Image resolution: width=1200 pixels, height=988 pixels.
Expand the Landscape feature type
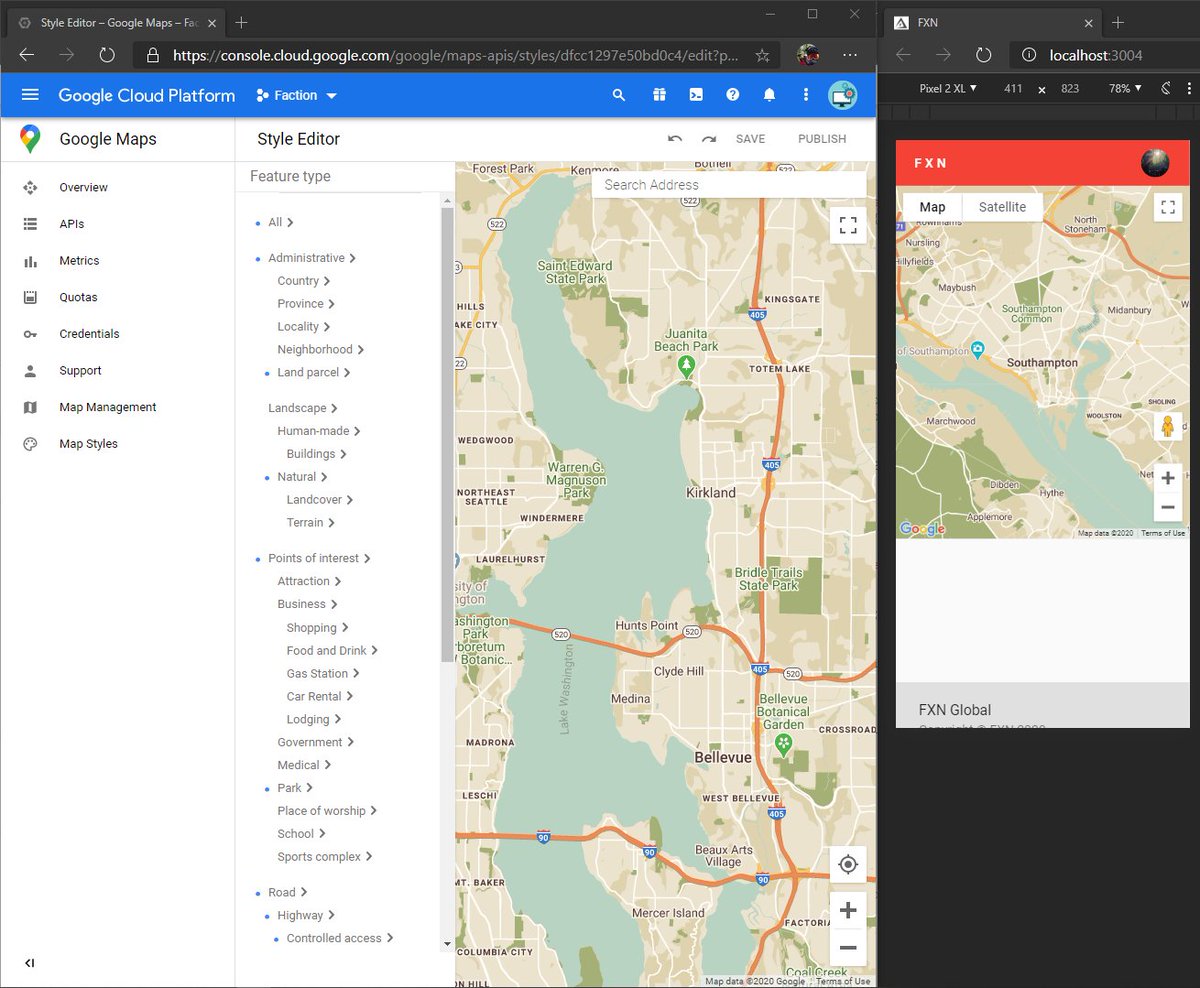(x=302, y=408)
